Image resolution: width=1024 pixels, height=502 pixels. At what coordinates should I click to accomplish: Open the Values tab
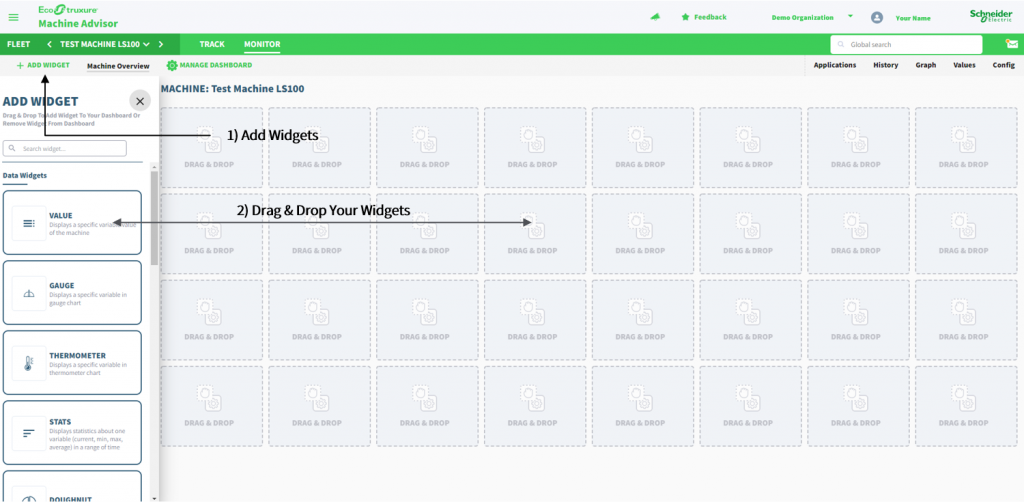point(965,65)
